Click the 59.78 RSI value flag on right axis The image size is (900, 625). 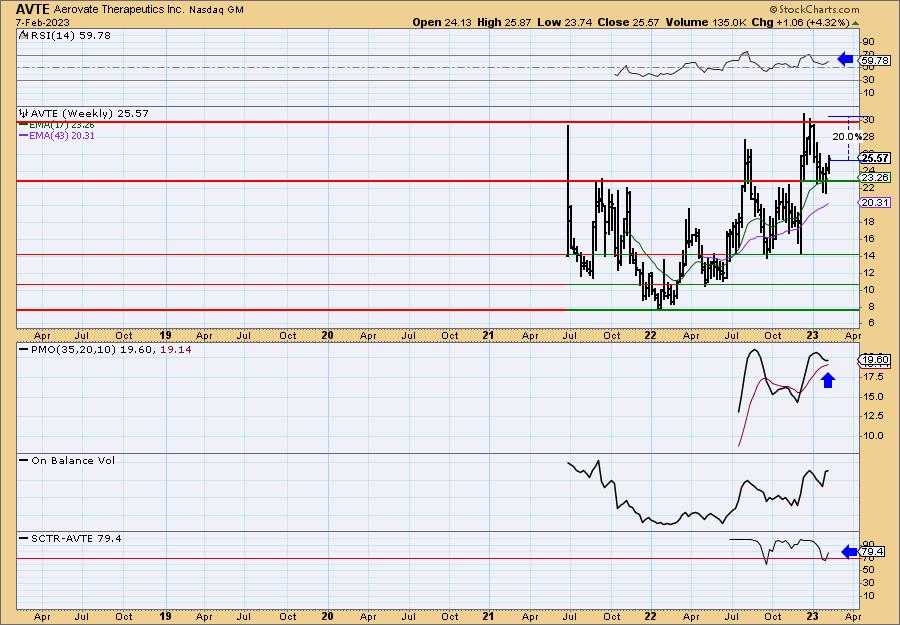pyautogui.click(x=875, y=60)
